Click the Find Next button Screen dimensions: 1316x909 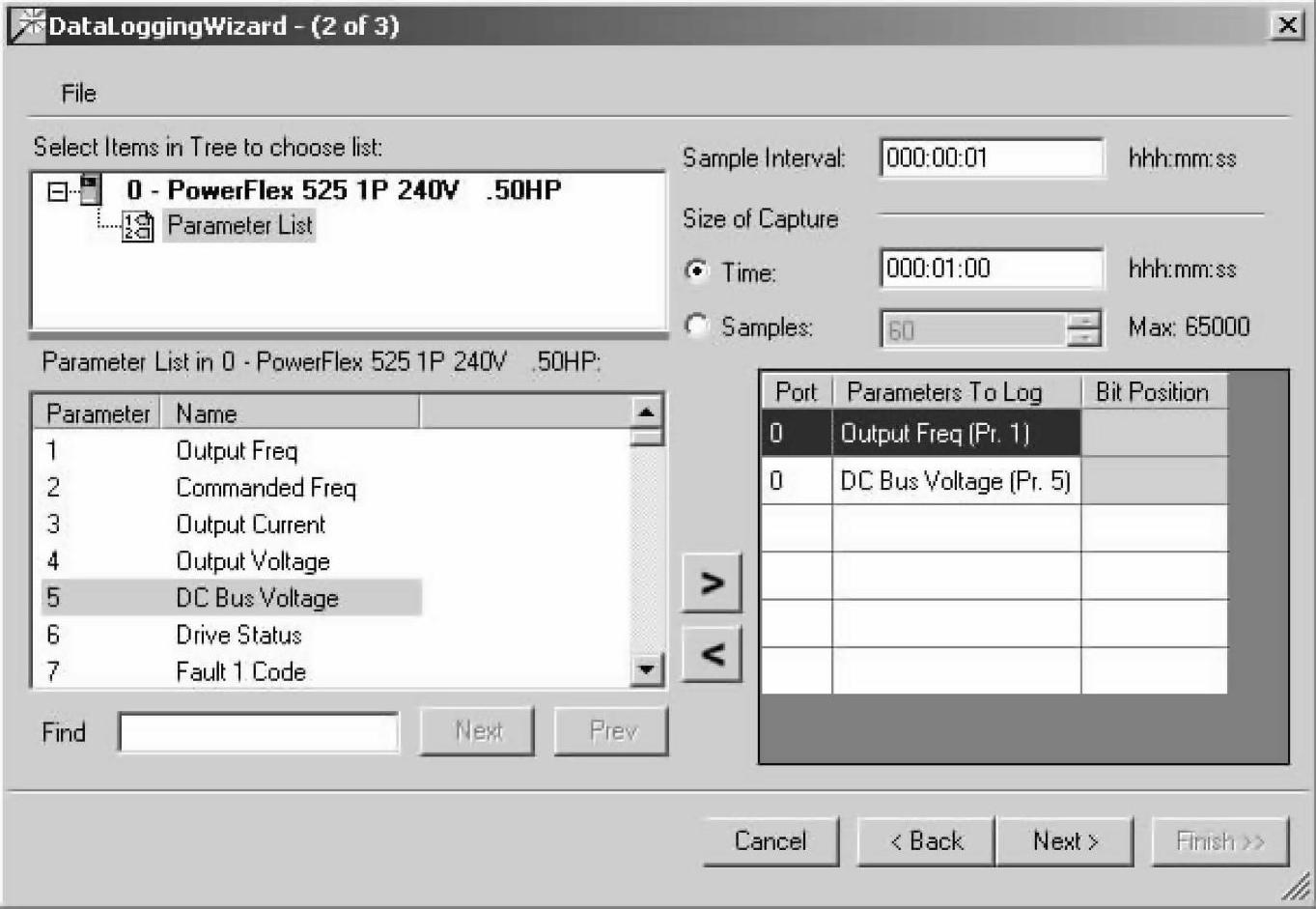pyautogui.click(x=478, y=731)
